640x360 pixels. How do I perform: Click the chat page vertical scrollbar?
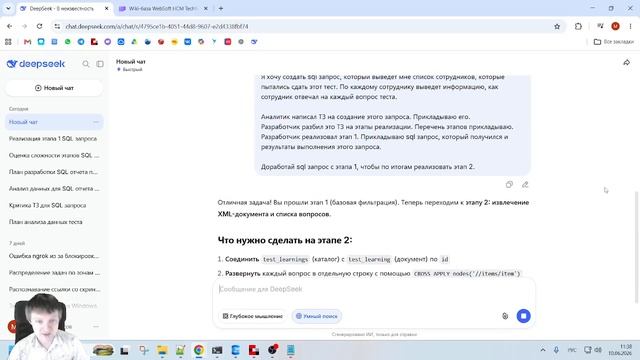pos(636,247)
